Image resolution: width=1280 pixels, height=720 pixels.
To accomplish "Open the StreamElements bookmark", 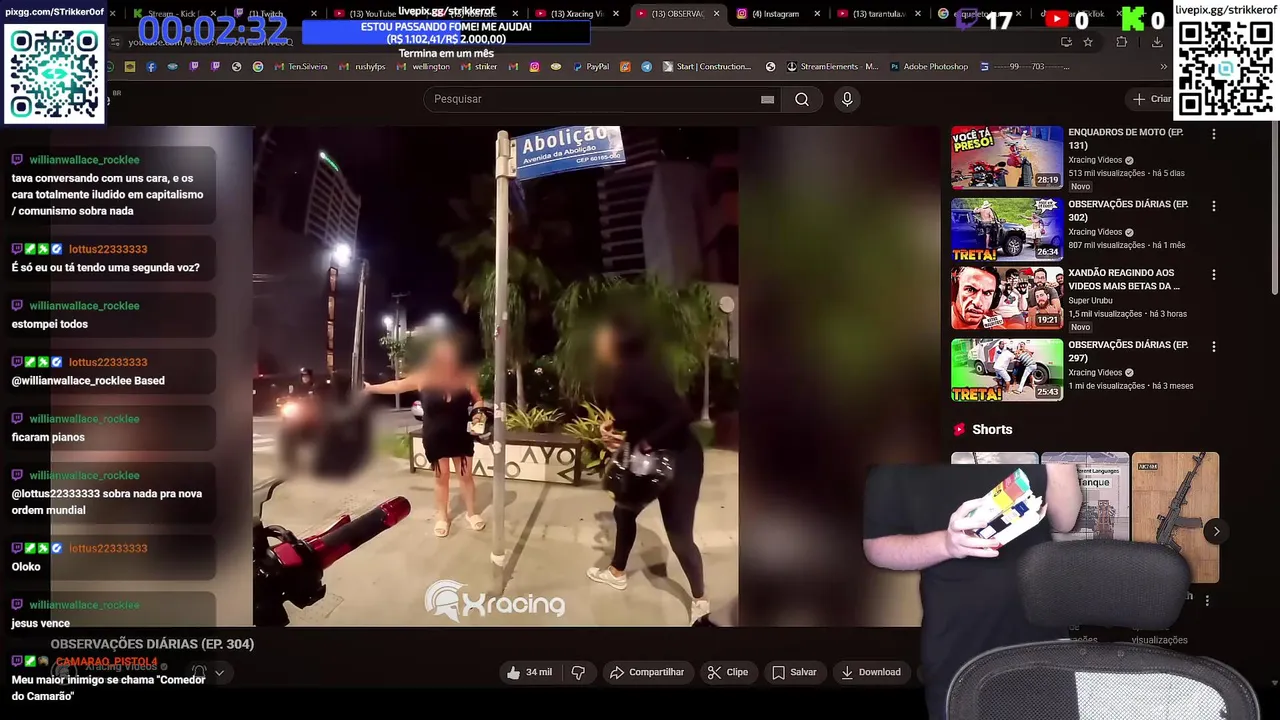I will (832, 67).
